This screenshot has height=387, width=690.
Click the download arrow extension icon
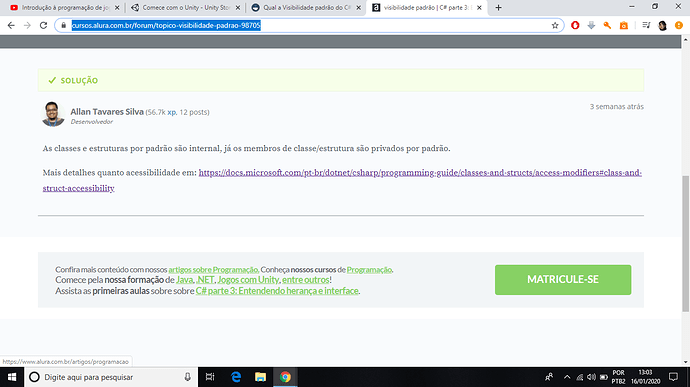point(591,26)
